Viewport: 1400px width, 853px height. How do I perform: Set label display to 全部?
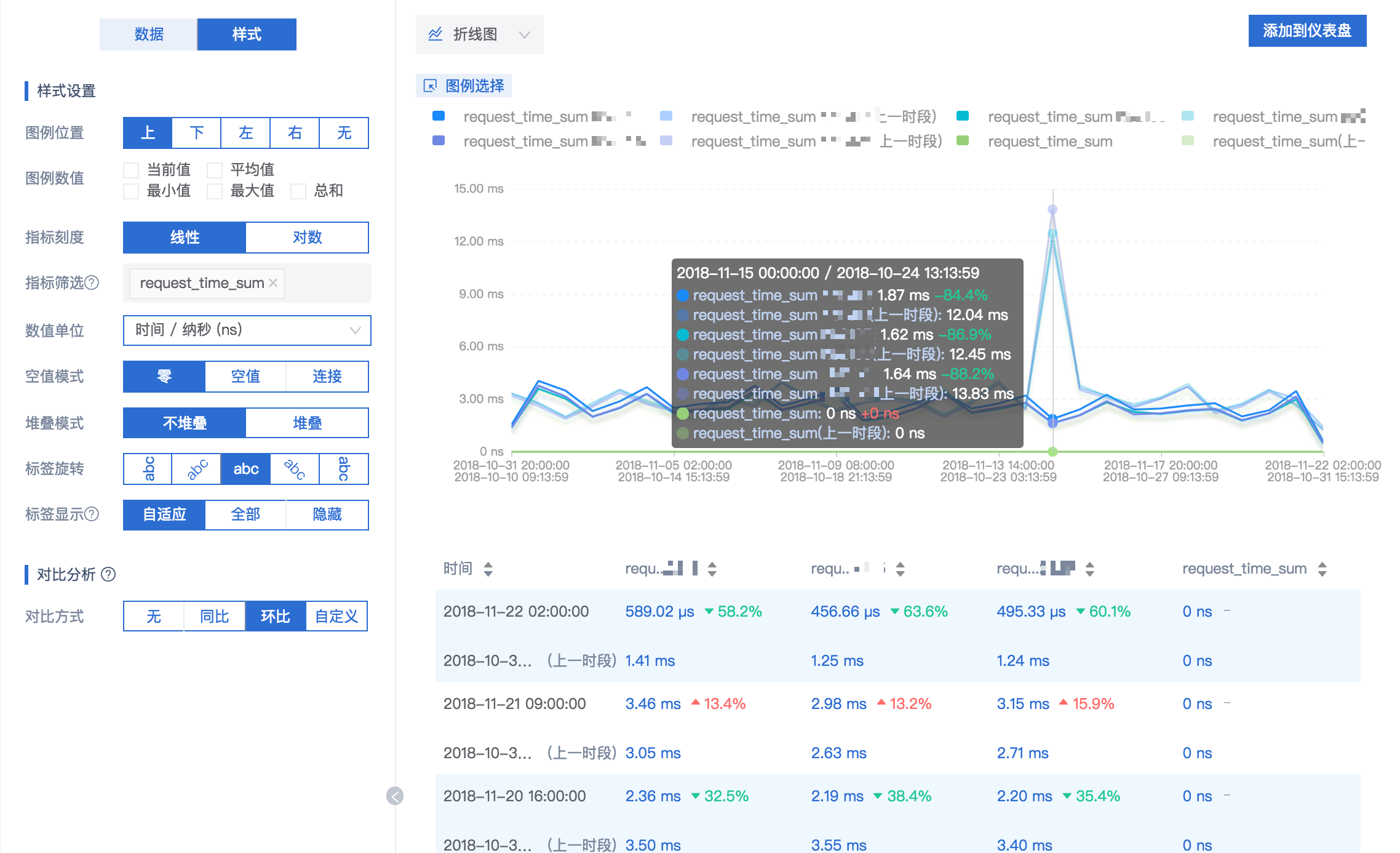[246, 515]
